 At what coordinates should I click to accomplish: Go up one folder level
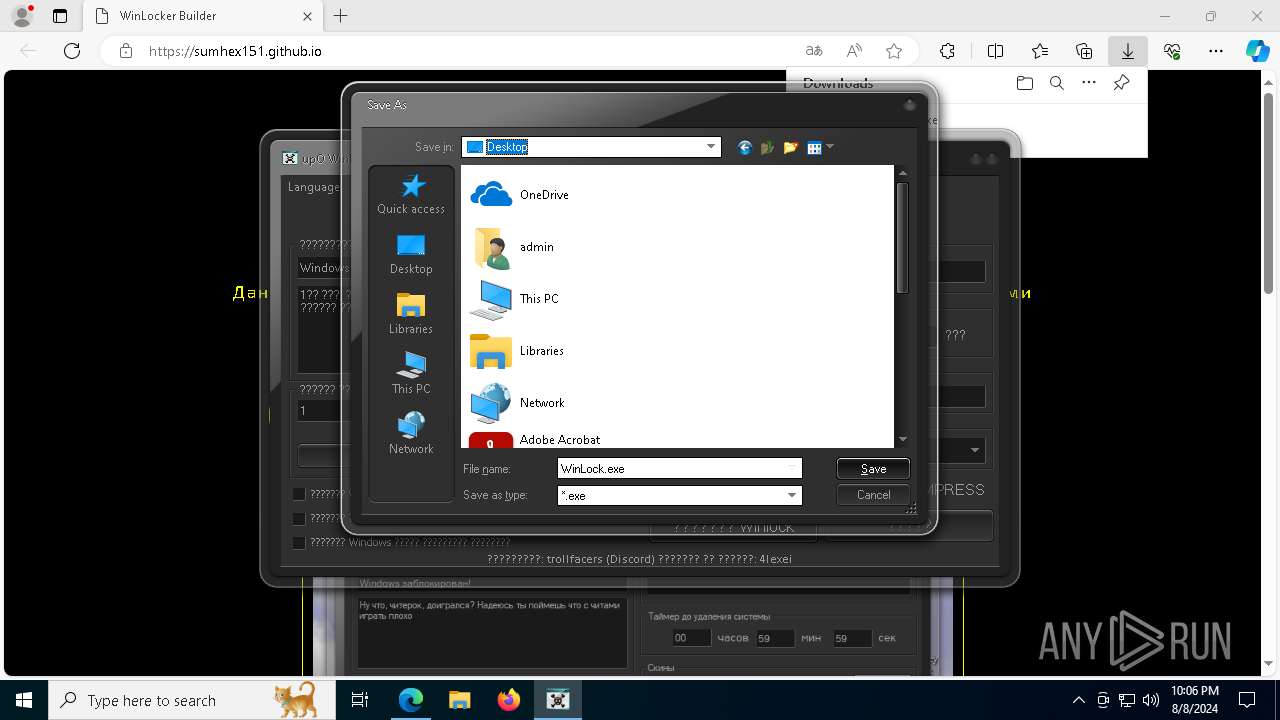[x=767, y=148]
